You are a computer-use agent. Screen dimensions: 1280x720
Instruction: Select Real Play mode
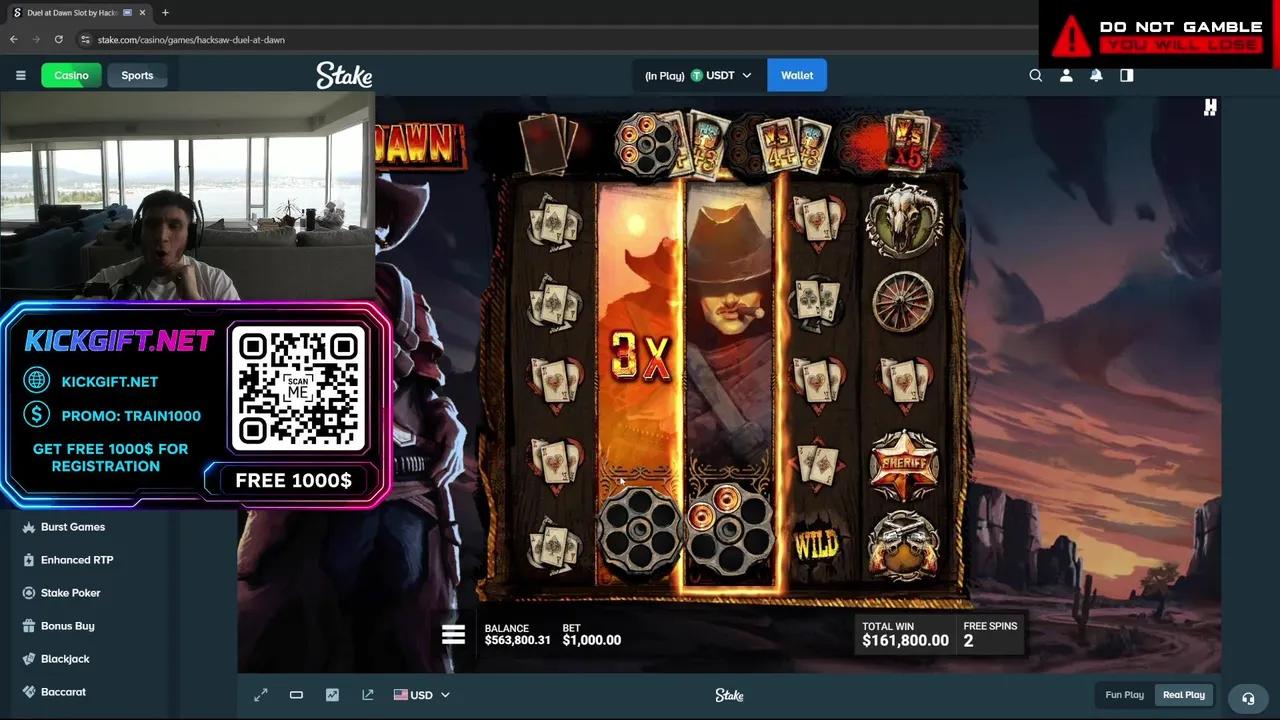coord(1184,695)
